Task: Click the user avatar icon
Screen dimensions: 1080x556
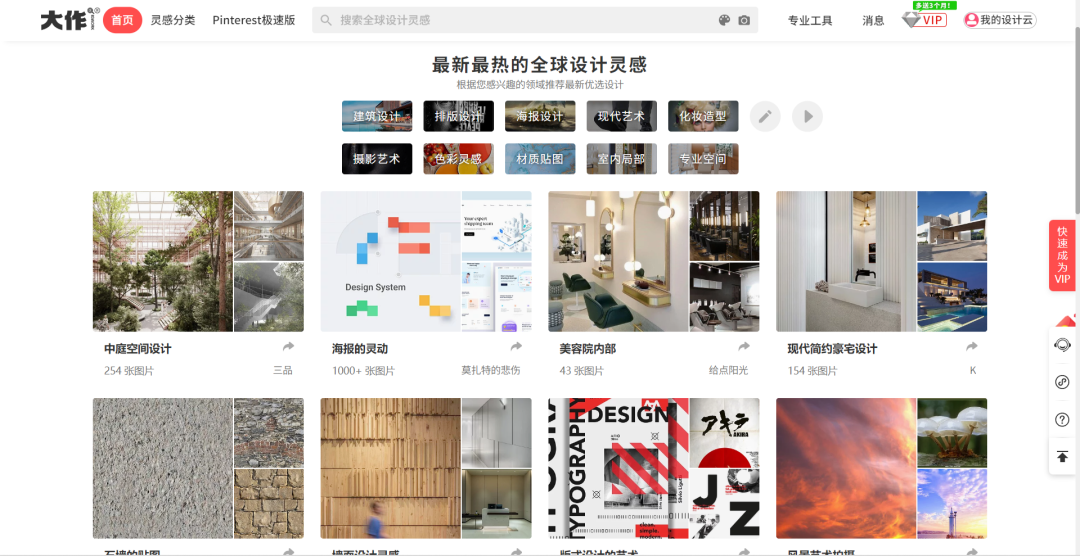Action: point(972,20)
